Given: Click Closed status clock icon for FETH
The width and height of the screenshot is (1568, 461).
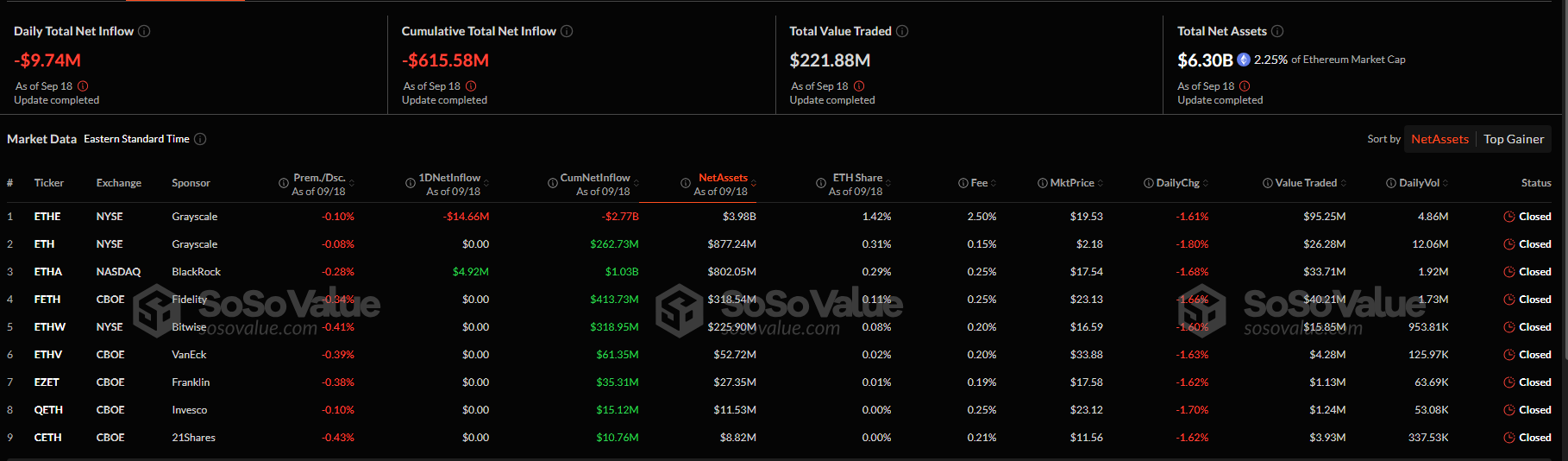Looking at the screenshot, I should pos(1509,300).
